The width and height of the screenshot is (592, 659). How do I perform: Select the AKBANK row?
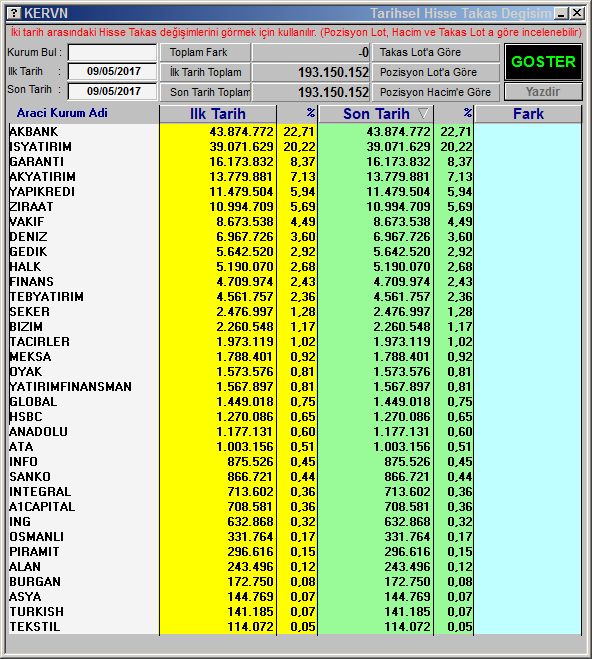tap(295, 132)
